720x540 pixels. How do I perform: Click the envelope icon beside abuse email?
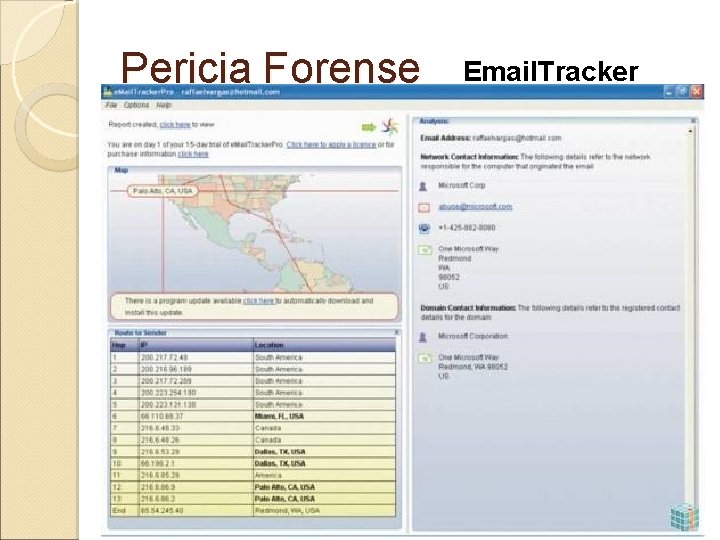point(424,208)
